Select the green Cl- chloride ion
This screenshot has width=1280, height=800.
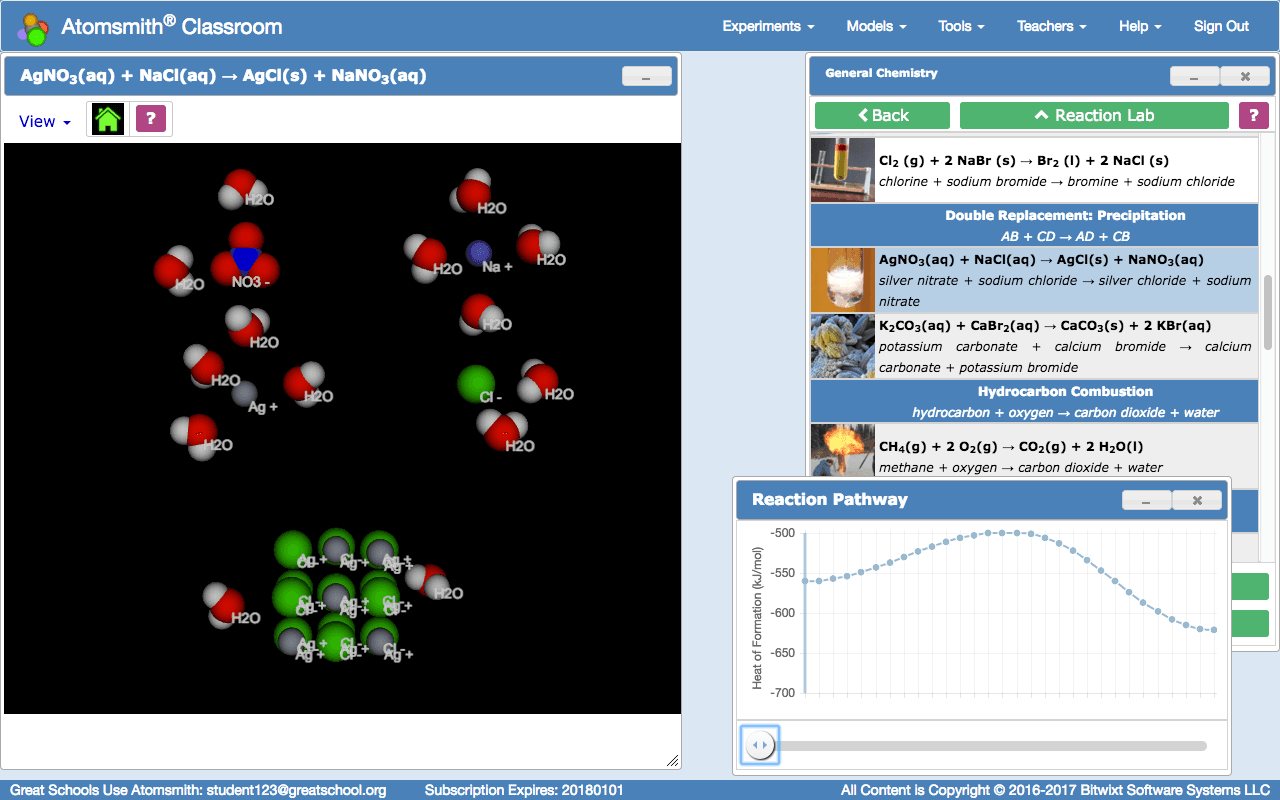point(476,384)
